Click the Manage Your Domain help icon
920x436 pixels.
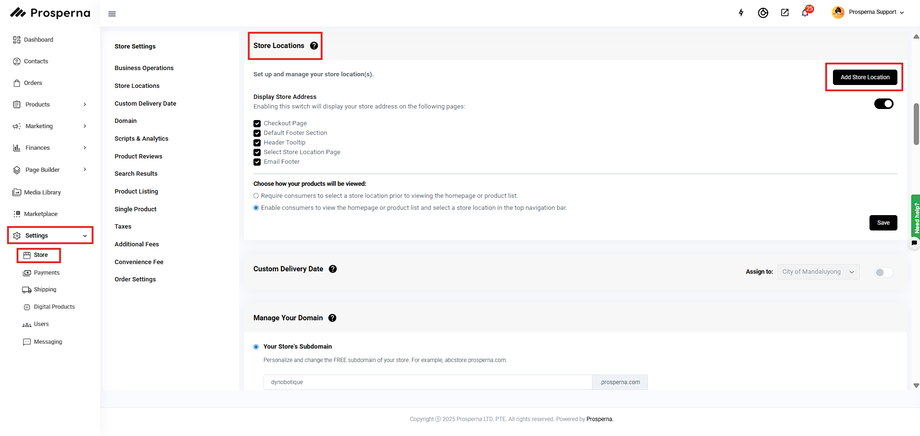coord(332,318)
